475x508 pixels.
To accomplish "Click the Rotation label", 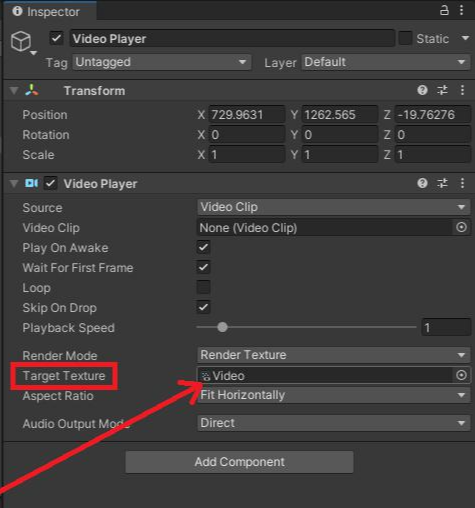I will click(46, 135).
